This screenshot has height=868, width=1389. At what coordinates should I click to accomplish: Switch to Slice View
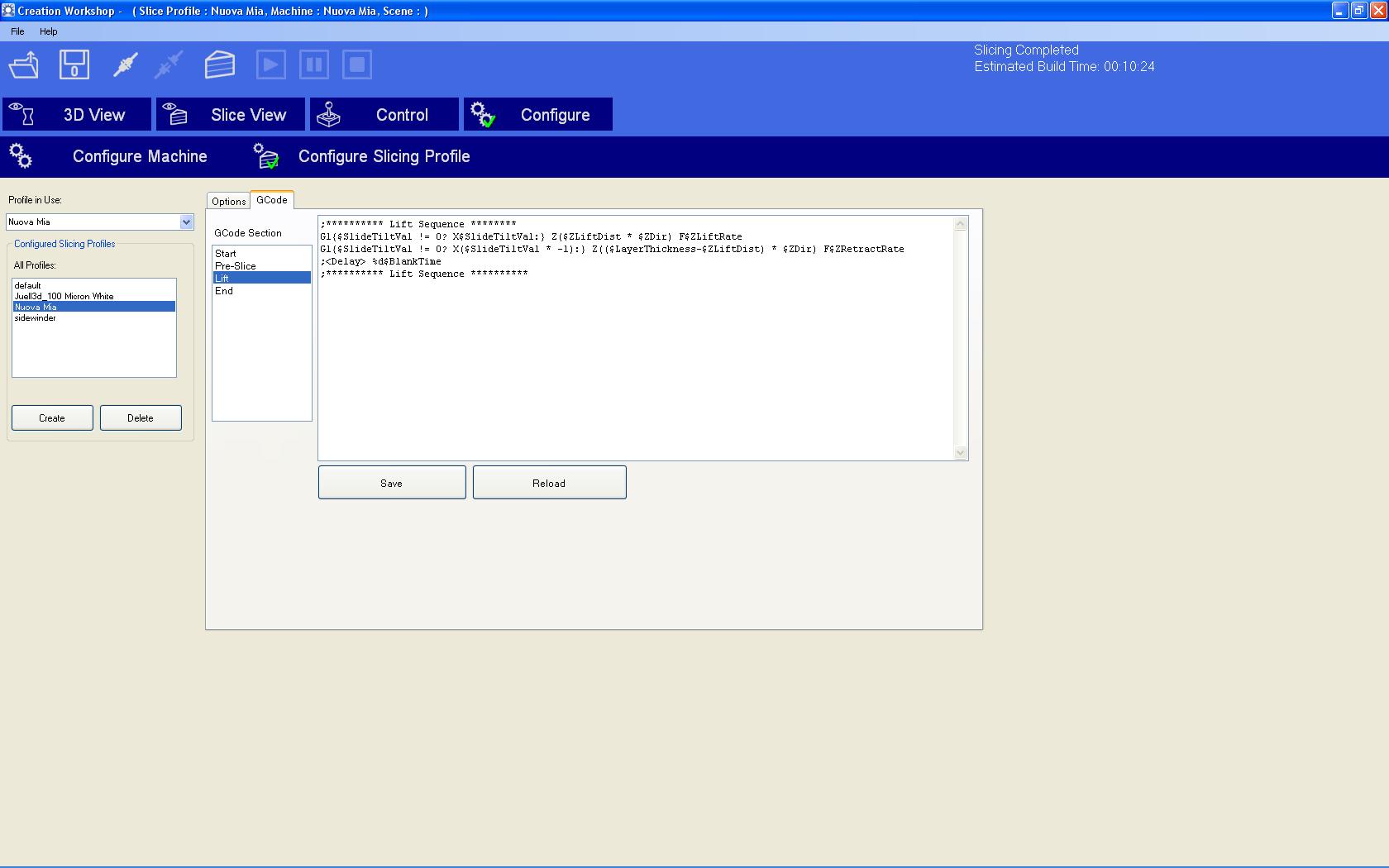pos(231,115)
